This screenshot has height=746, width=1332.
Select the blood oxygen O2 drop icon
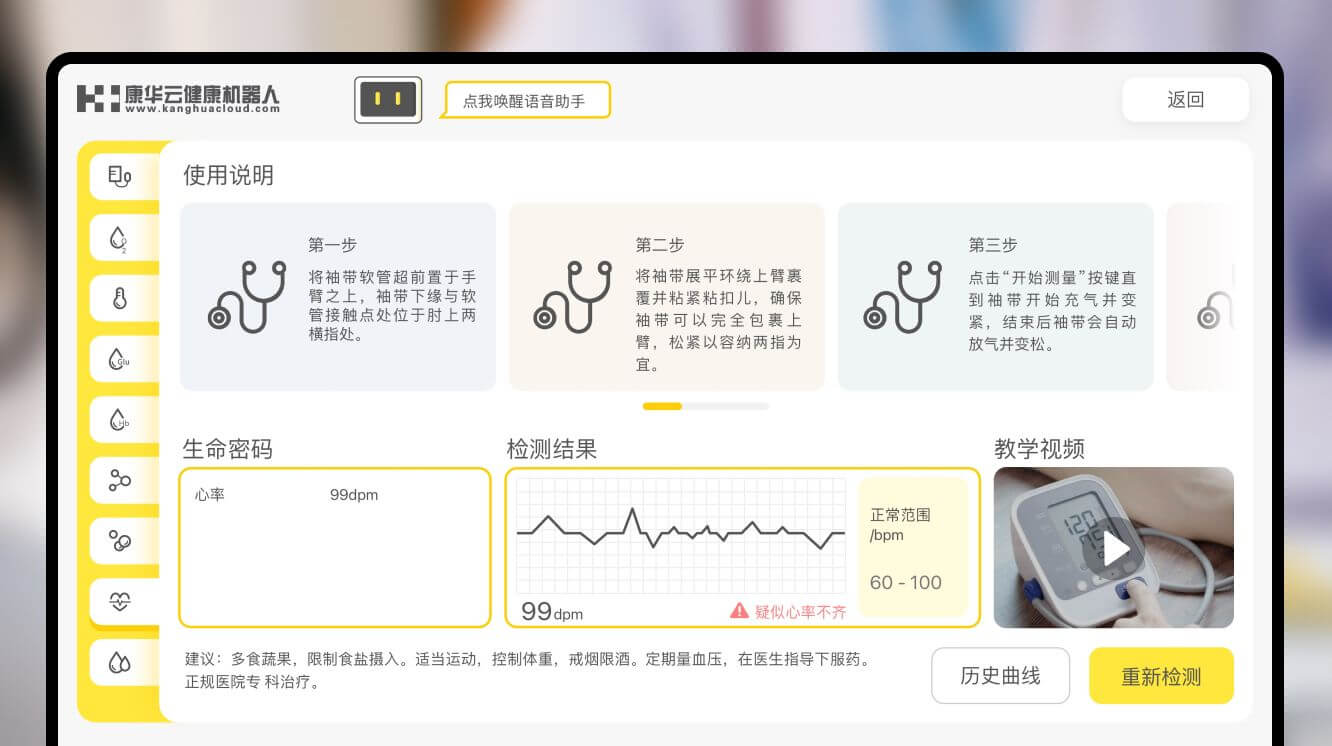tap(120, 239)
